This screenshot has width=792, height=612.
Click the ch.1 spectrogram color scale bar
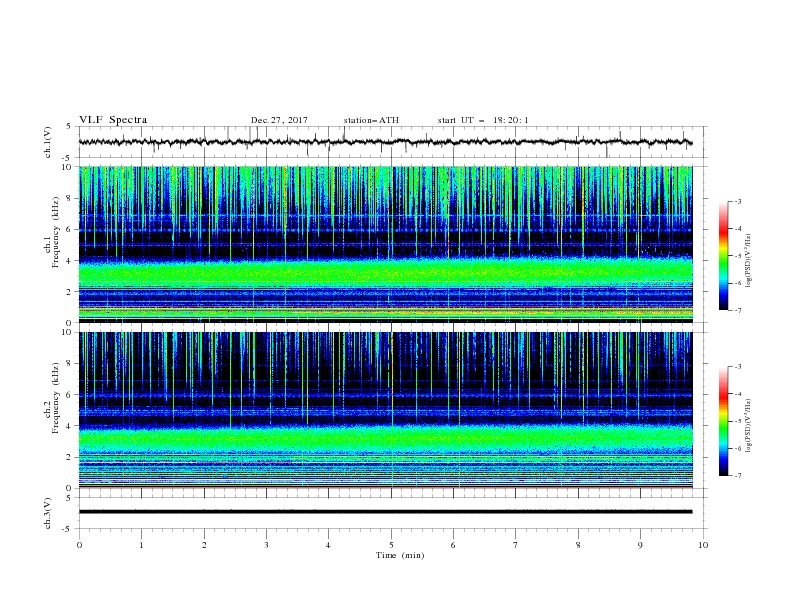(x=723, y=256)
